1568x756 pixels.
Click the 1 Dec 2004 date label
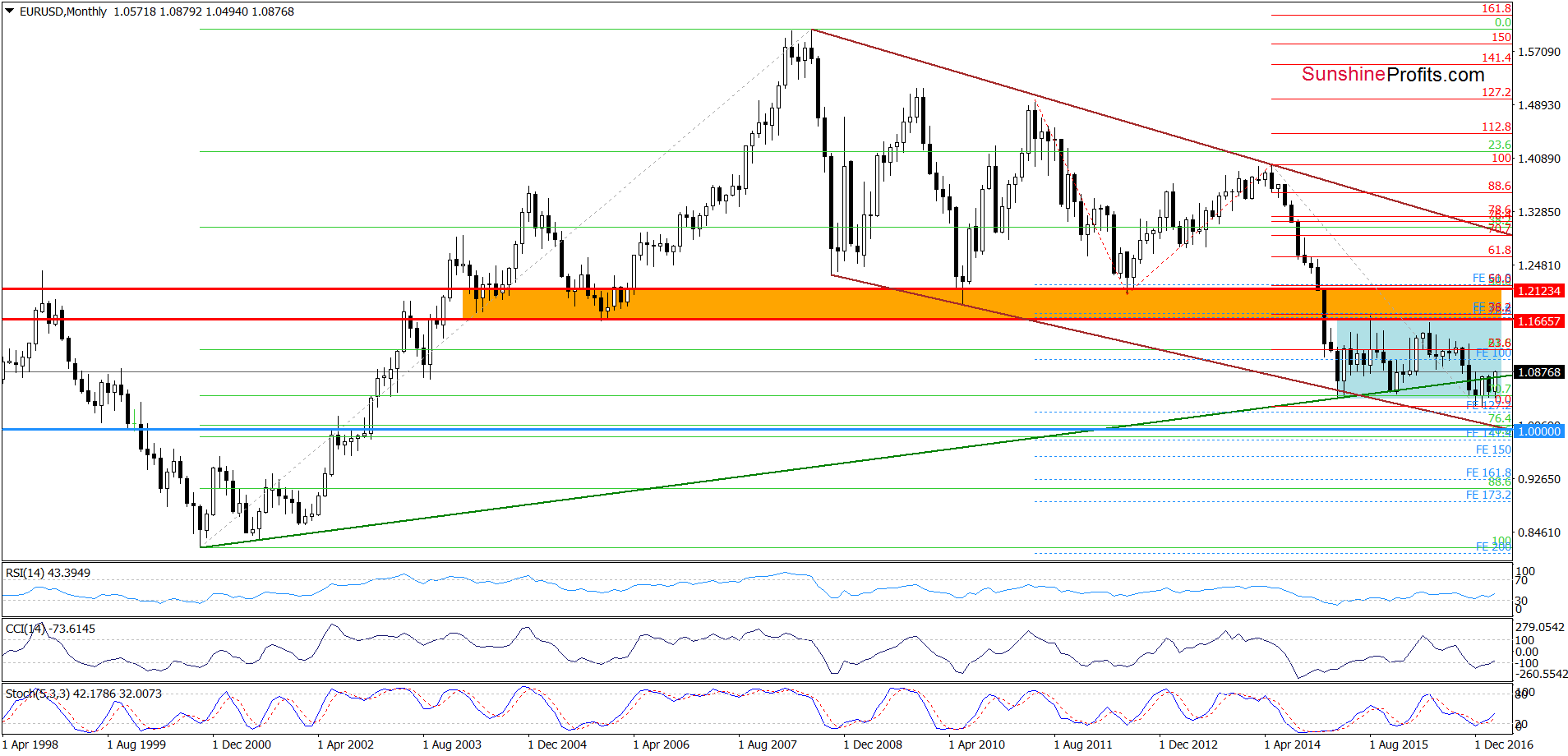[x=557, y=744]
